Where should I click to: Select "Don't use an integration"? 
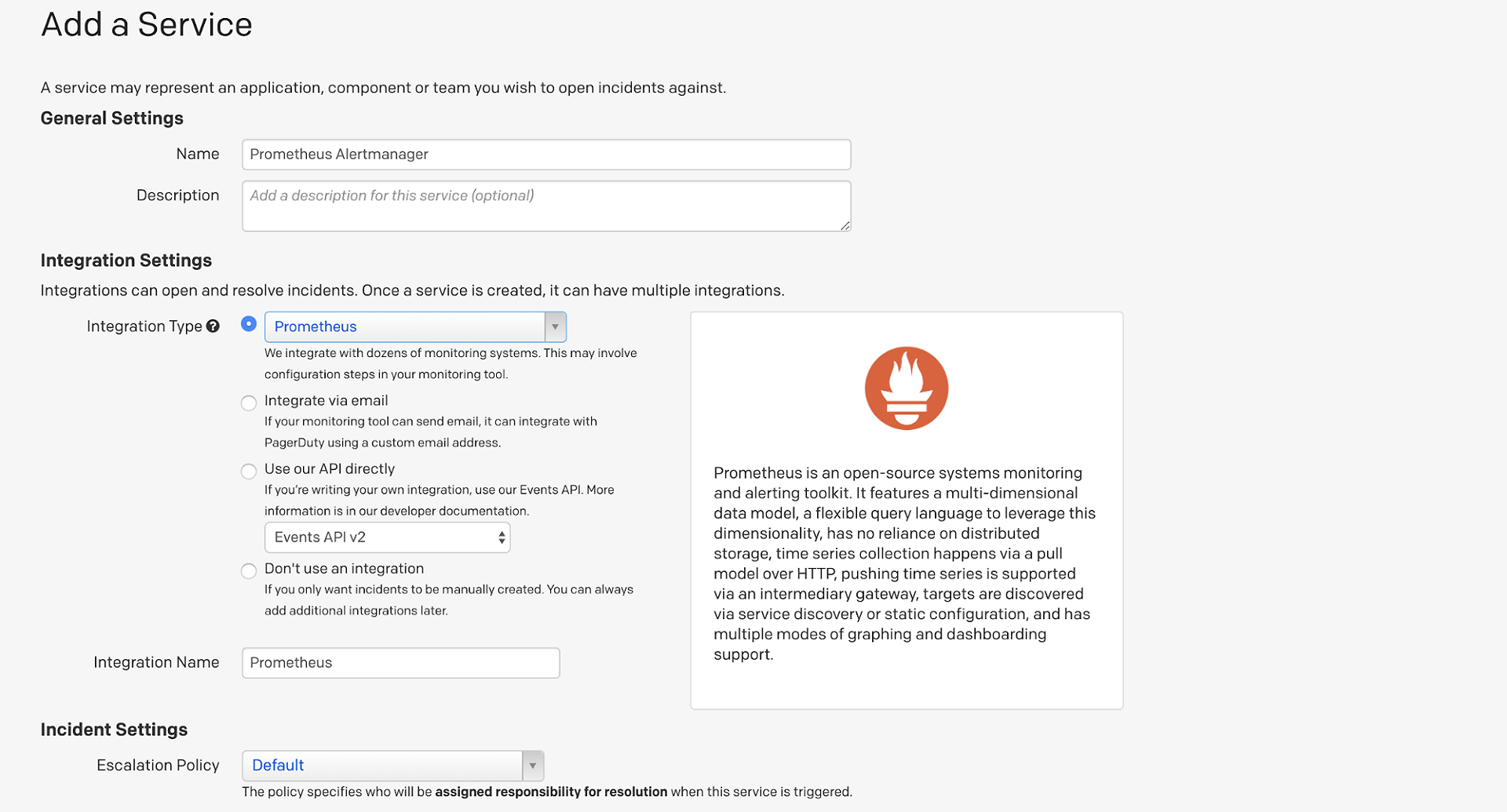pyautogui.click(x=249, y=570)
